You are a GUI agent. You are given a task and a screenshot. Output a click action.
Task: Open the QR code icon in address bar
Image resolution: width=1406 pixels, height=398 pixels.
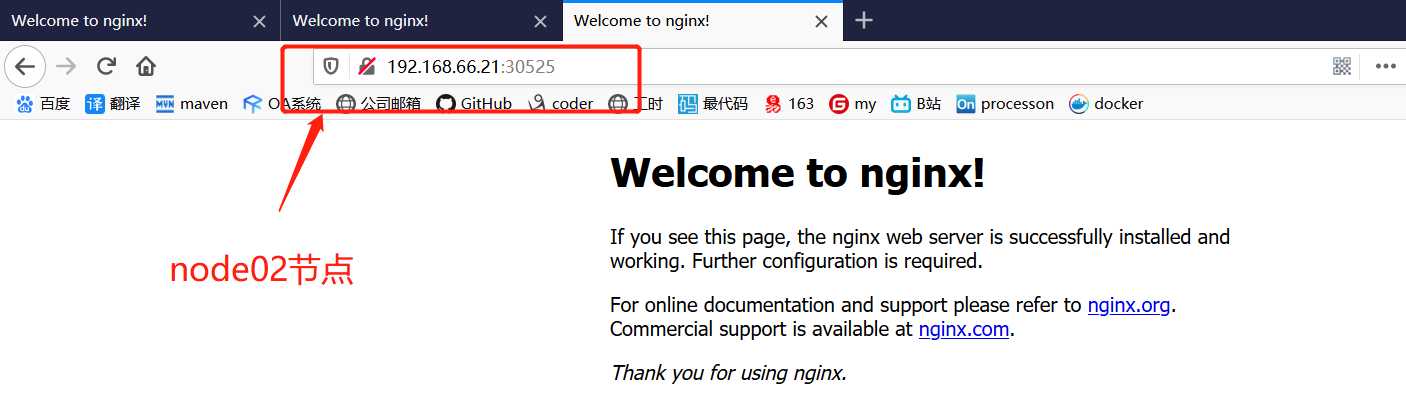pos(1342,67)
